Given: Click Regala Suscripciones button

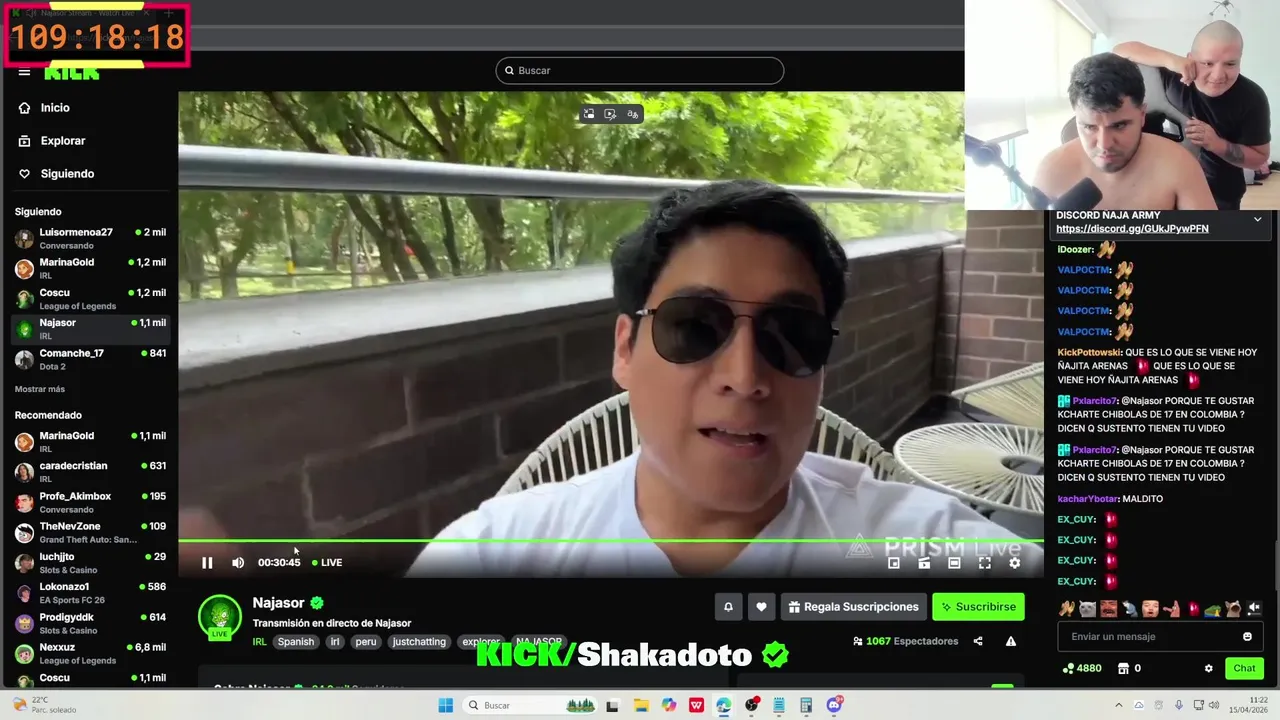Looking at the screenshot, I should pyautogui.click(x=853, y=607).
